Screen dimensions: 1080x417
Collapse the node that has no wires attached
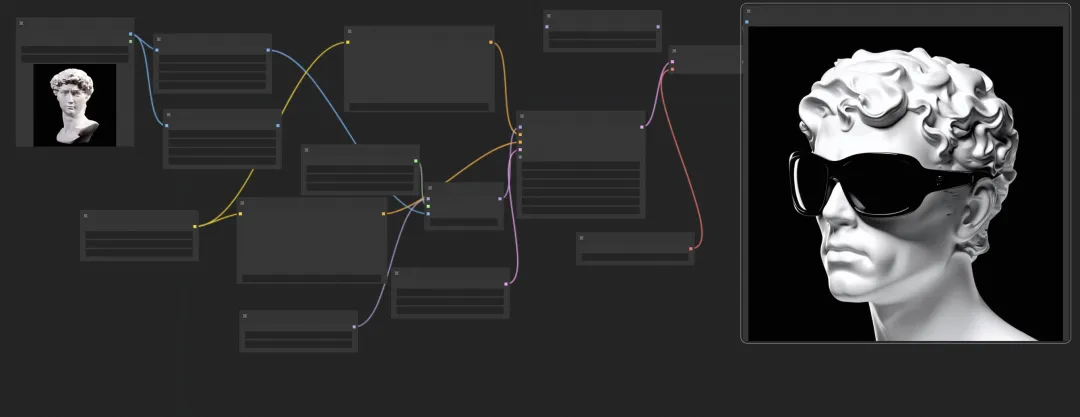(548, 15)
